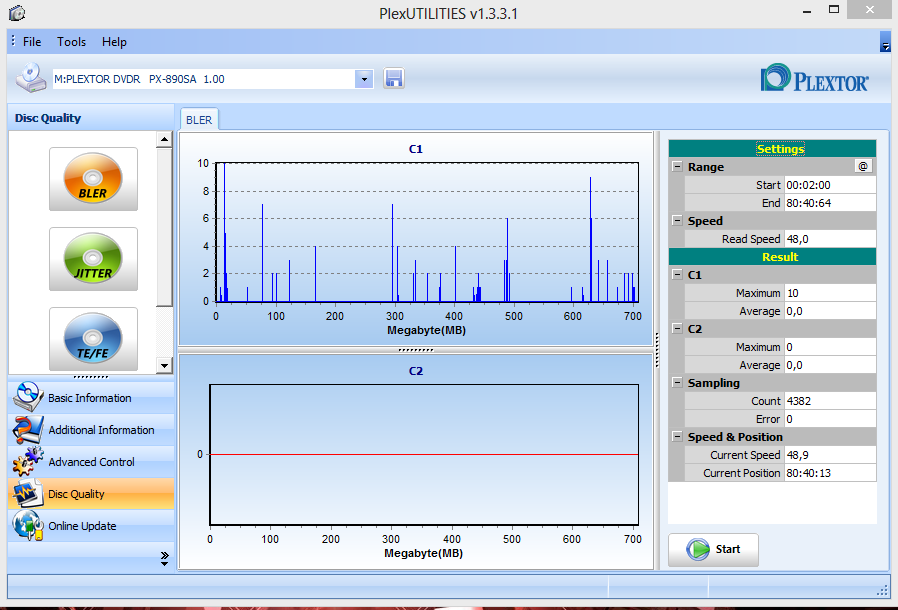Screen dimensions: 898x610
Task: Minimize the PlexUTILITIES window
Action: coord(806,11)
